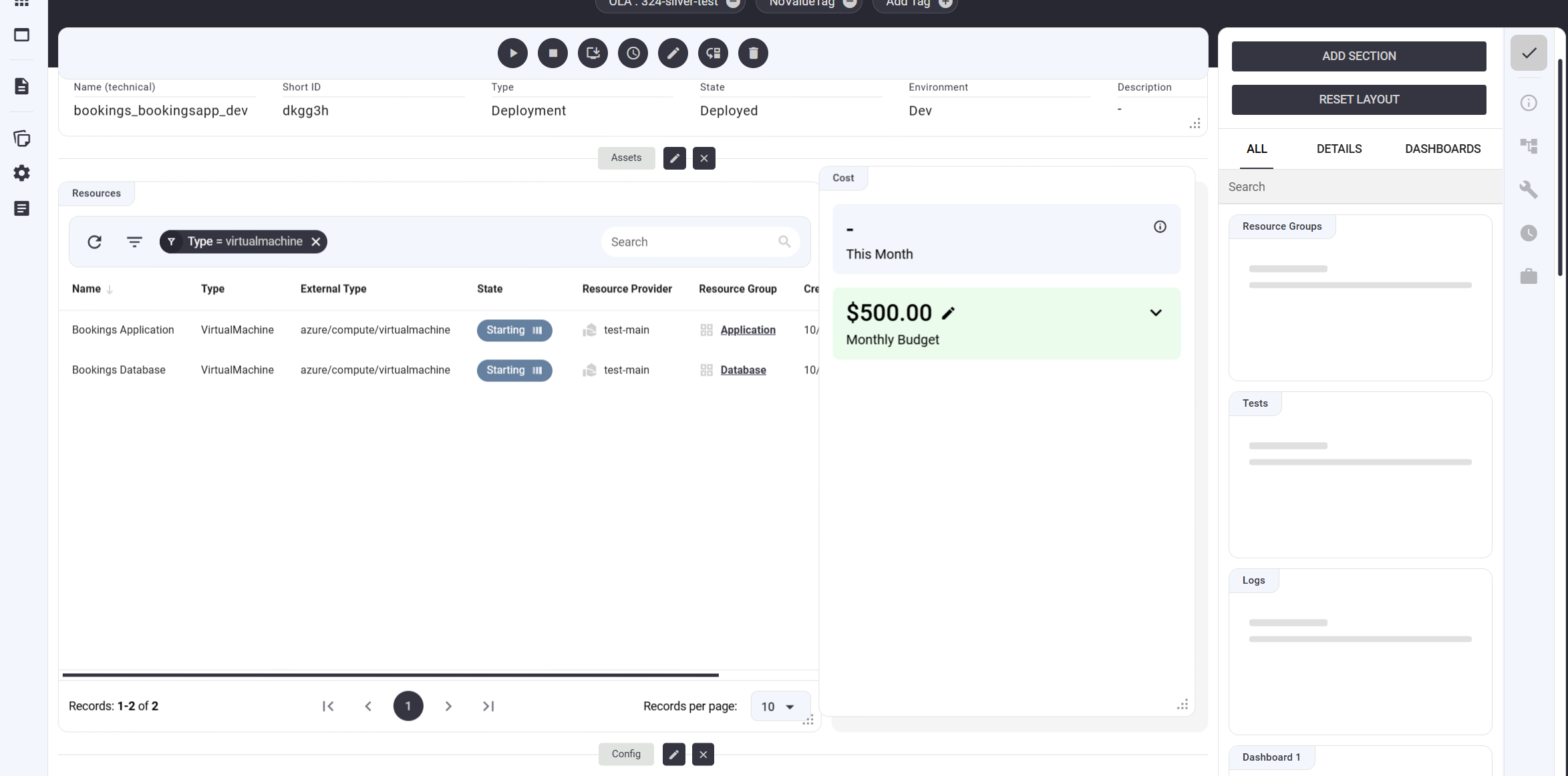Open the Application resource group link
The width and height of the screenshot is (1568, 776).
click(x=748, y=330)
